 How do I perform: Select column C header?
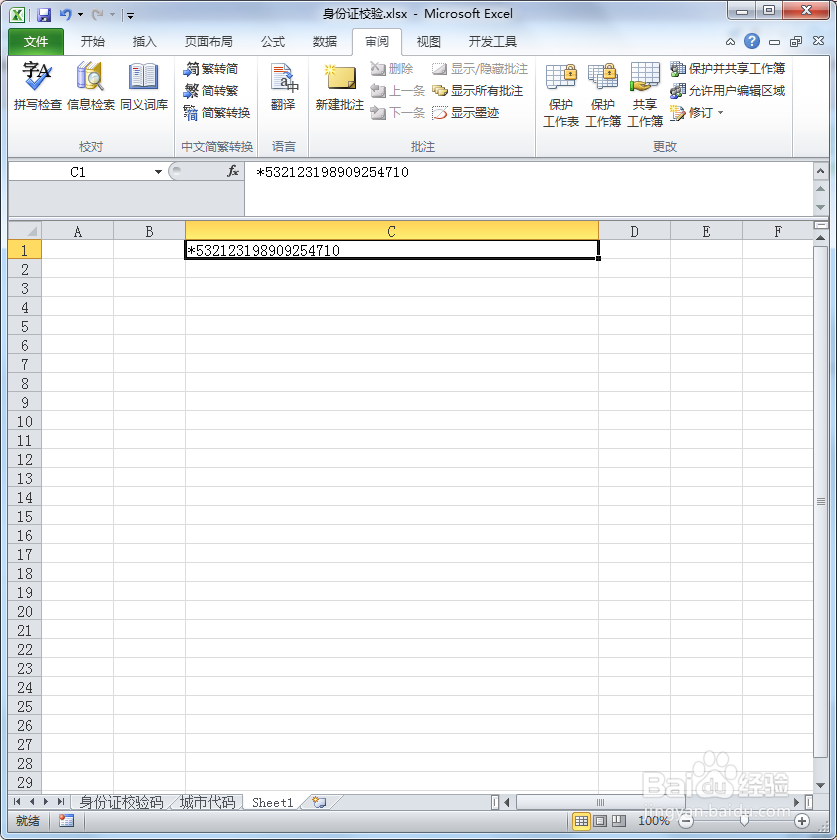[x=392, y=231]
